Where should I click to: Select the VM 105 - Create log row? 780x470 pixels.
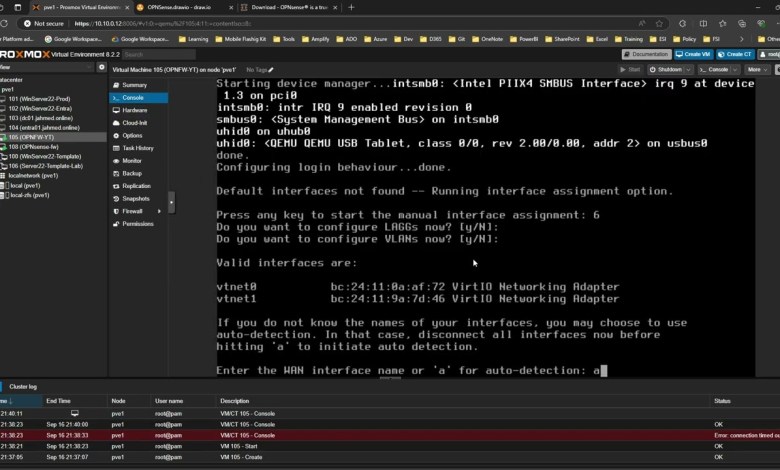click(390, 457)
